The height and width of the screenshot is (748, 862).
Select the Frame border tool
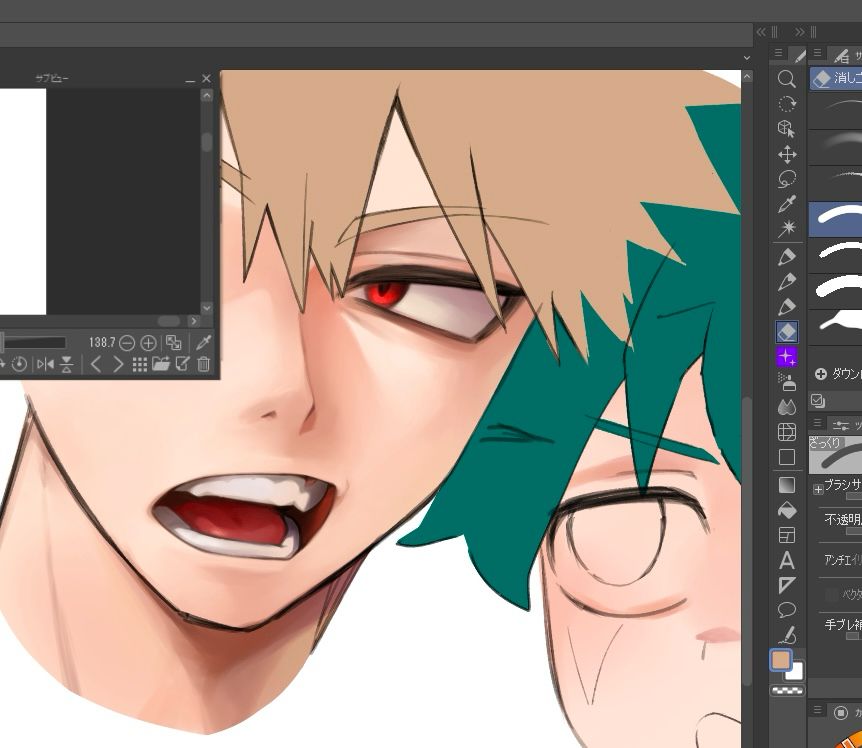tap(787, 535)
